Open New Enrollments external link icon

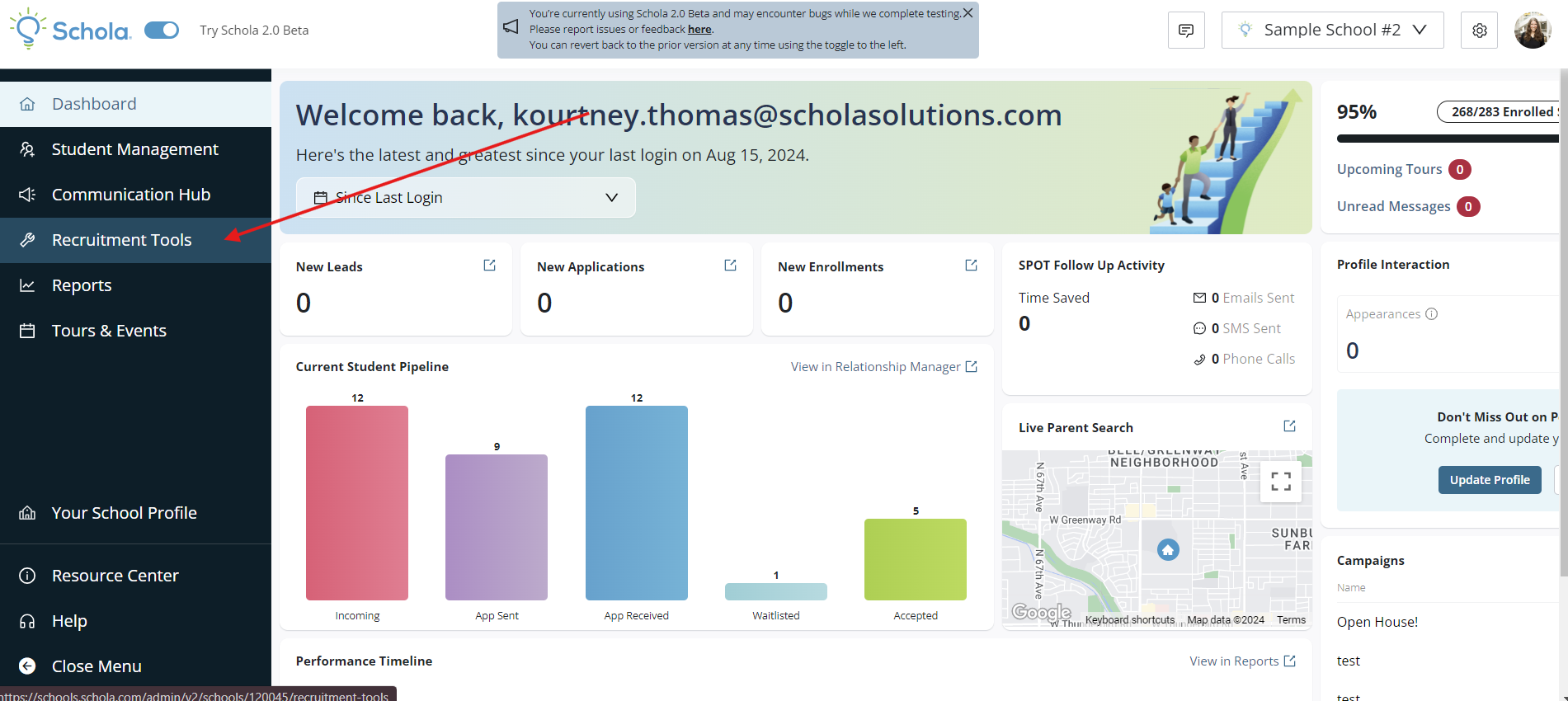coord(971,266)
